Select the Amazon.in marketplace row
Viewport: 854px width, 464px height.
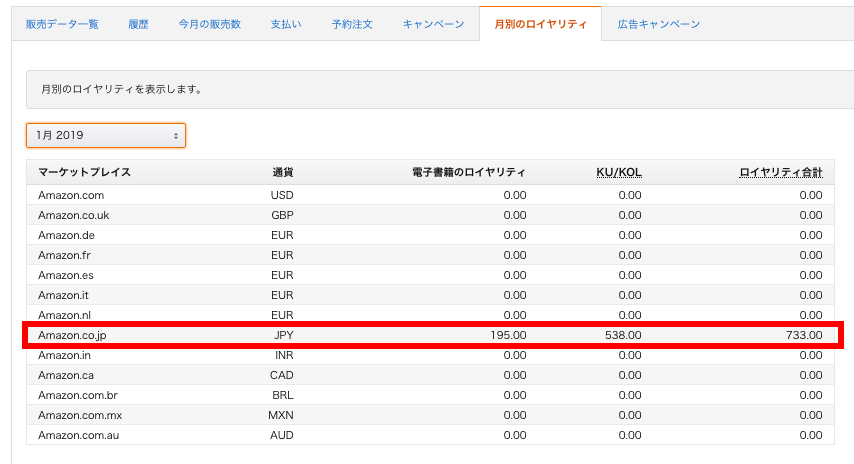click(x=430, y=355)
